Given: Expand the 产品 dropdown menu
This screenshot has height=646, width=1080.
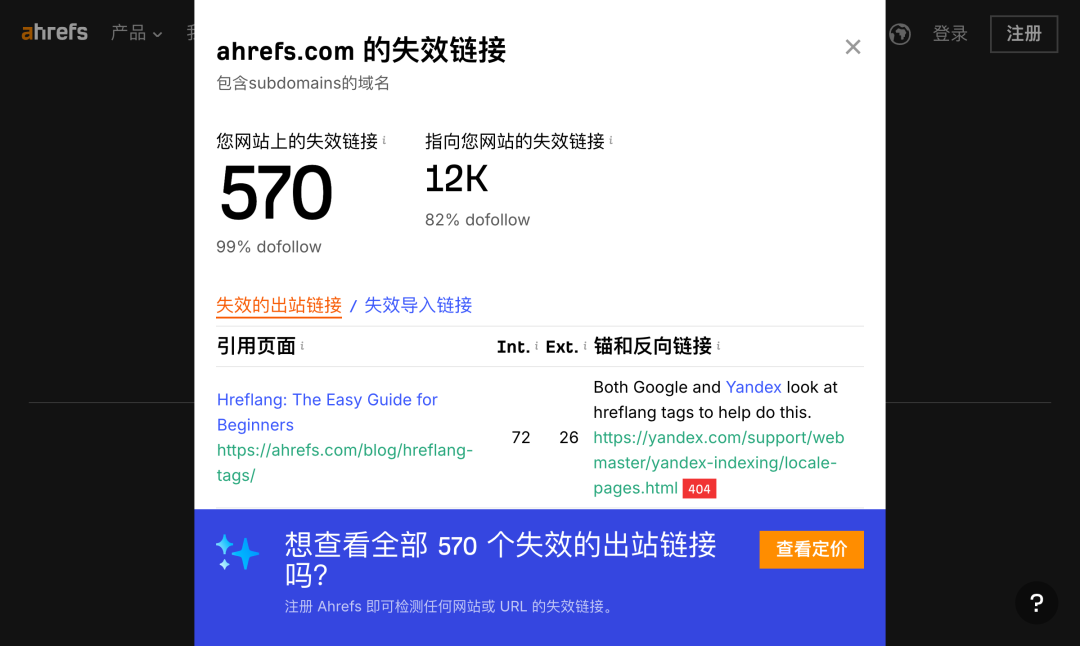Looking at the screenshot, I should [136, 33].
